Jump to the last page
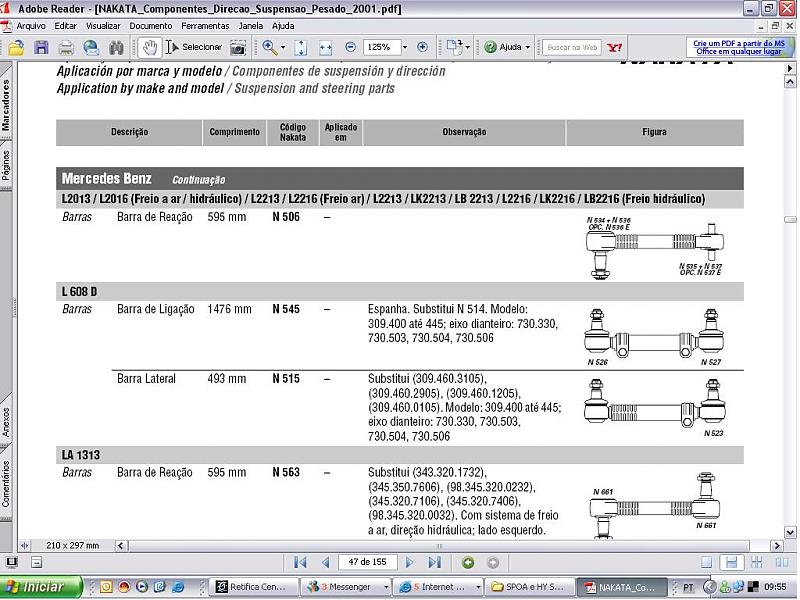Viewport: 800px width, 600px height. pyautogui.click(x=435, y=562)
